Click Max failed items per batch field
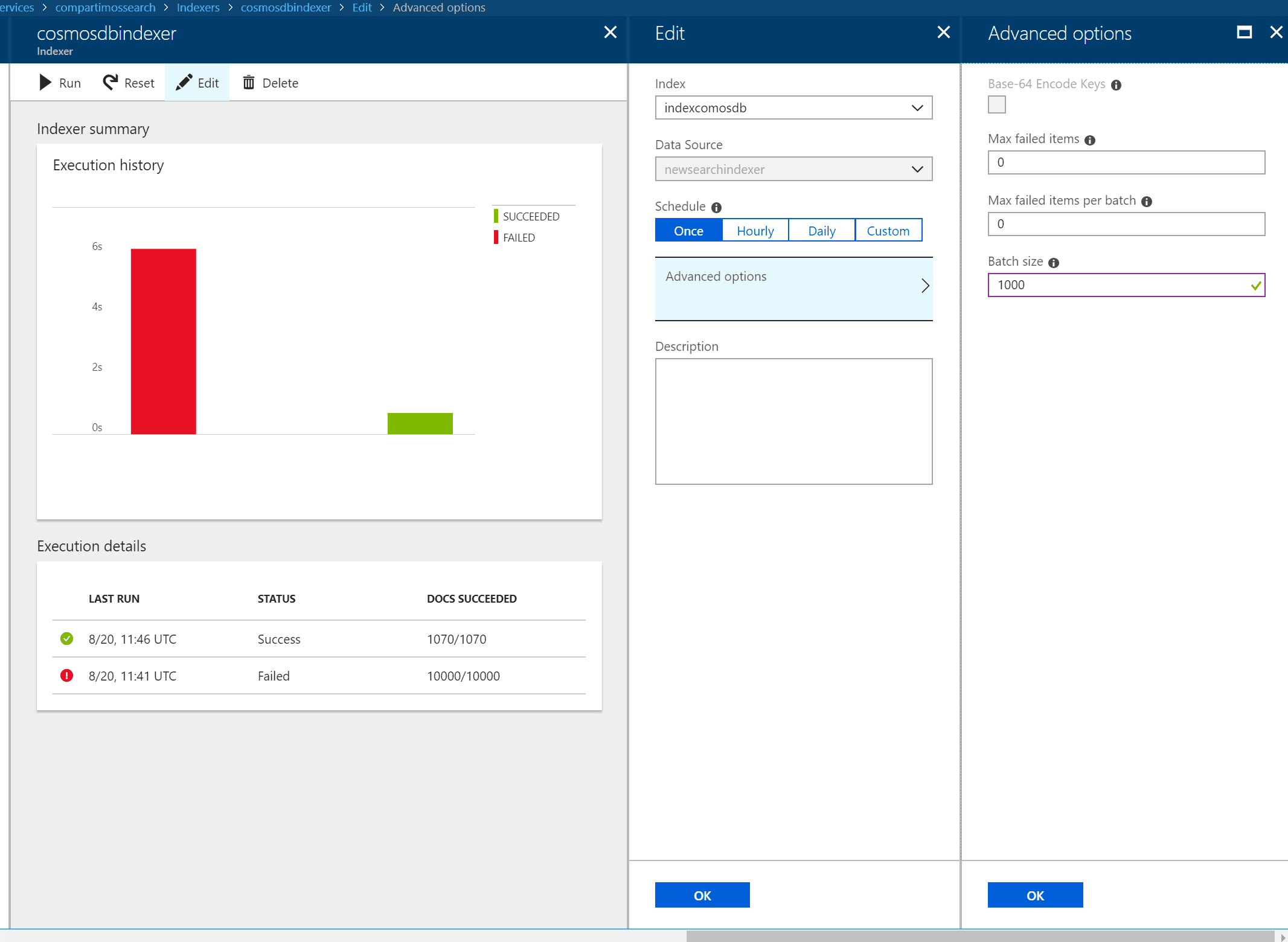The height and width of the screenshot is (942, 1288). pos(1126,224)
